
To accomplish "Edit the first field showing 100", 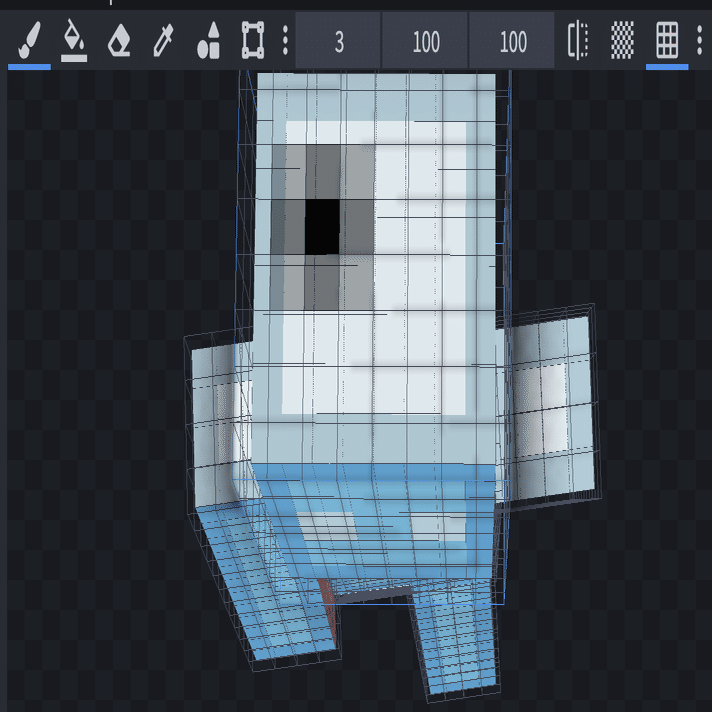I will pos(425,41).
